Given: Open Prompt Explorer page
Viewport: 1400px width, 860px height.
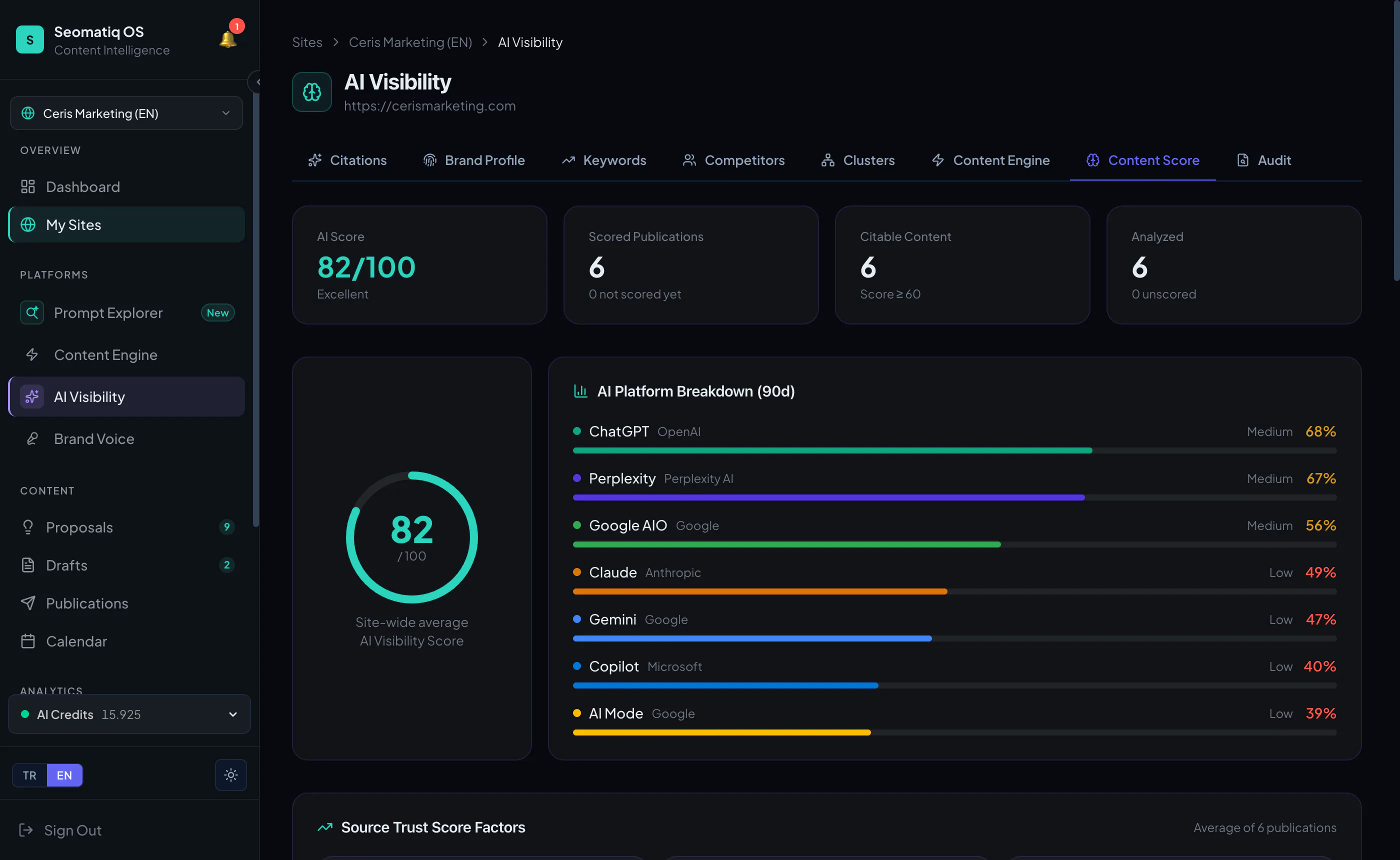Looking at the screenshot, I should pyautogui.click(x=126, y=312).
